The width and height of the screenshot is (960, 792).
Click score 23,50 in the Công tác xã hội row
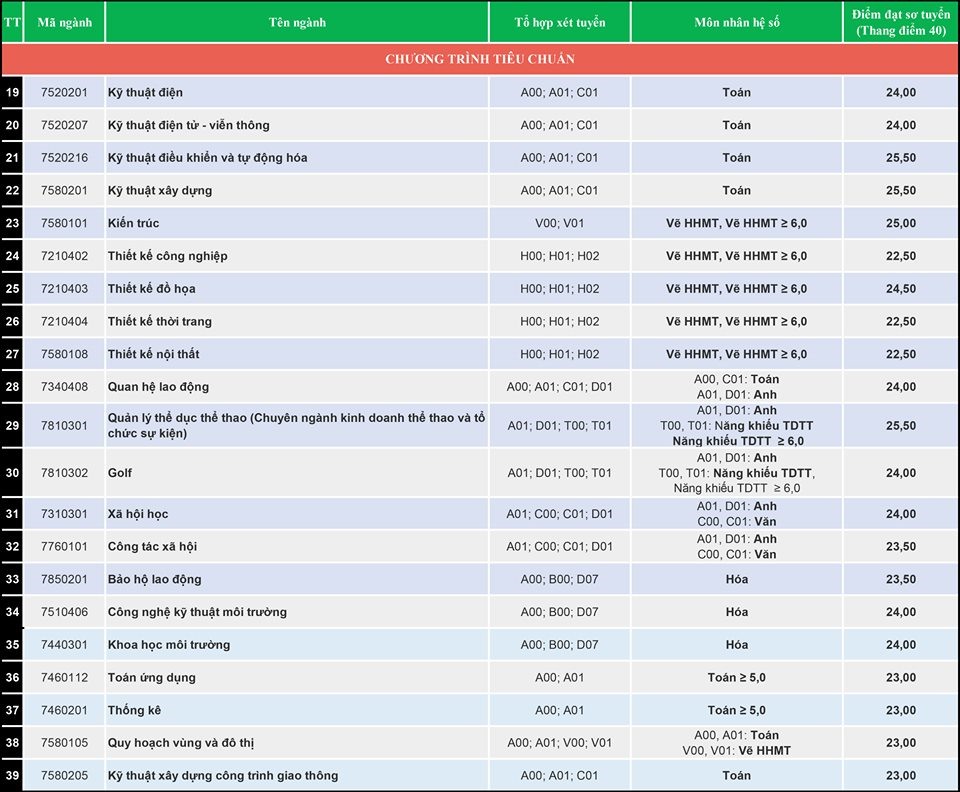point(901,547)
